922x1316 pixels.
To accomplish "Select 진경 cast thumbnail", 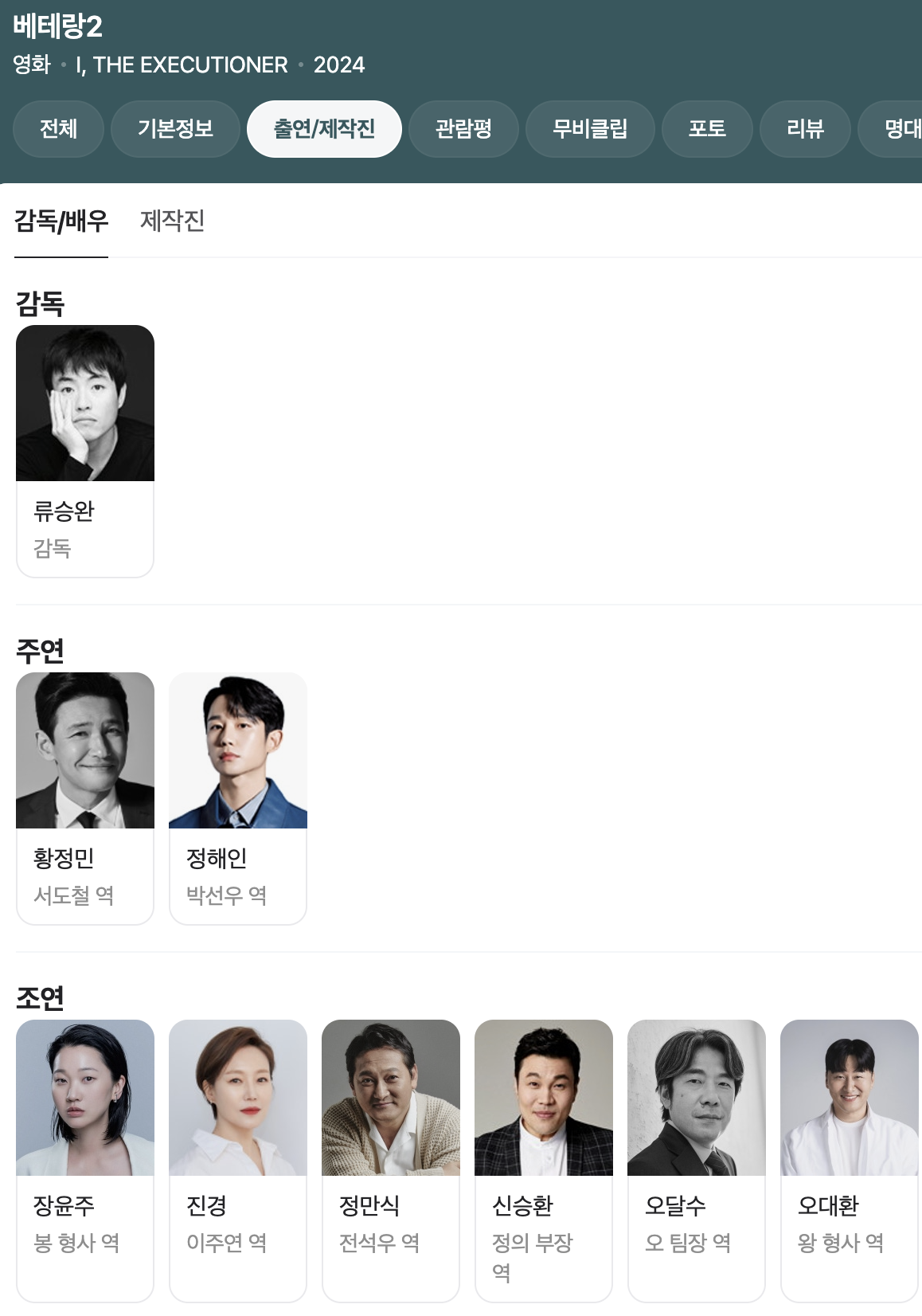I will click(x=238, y=1098).
